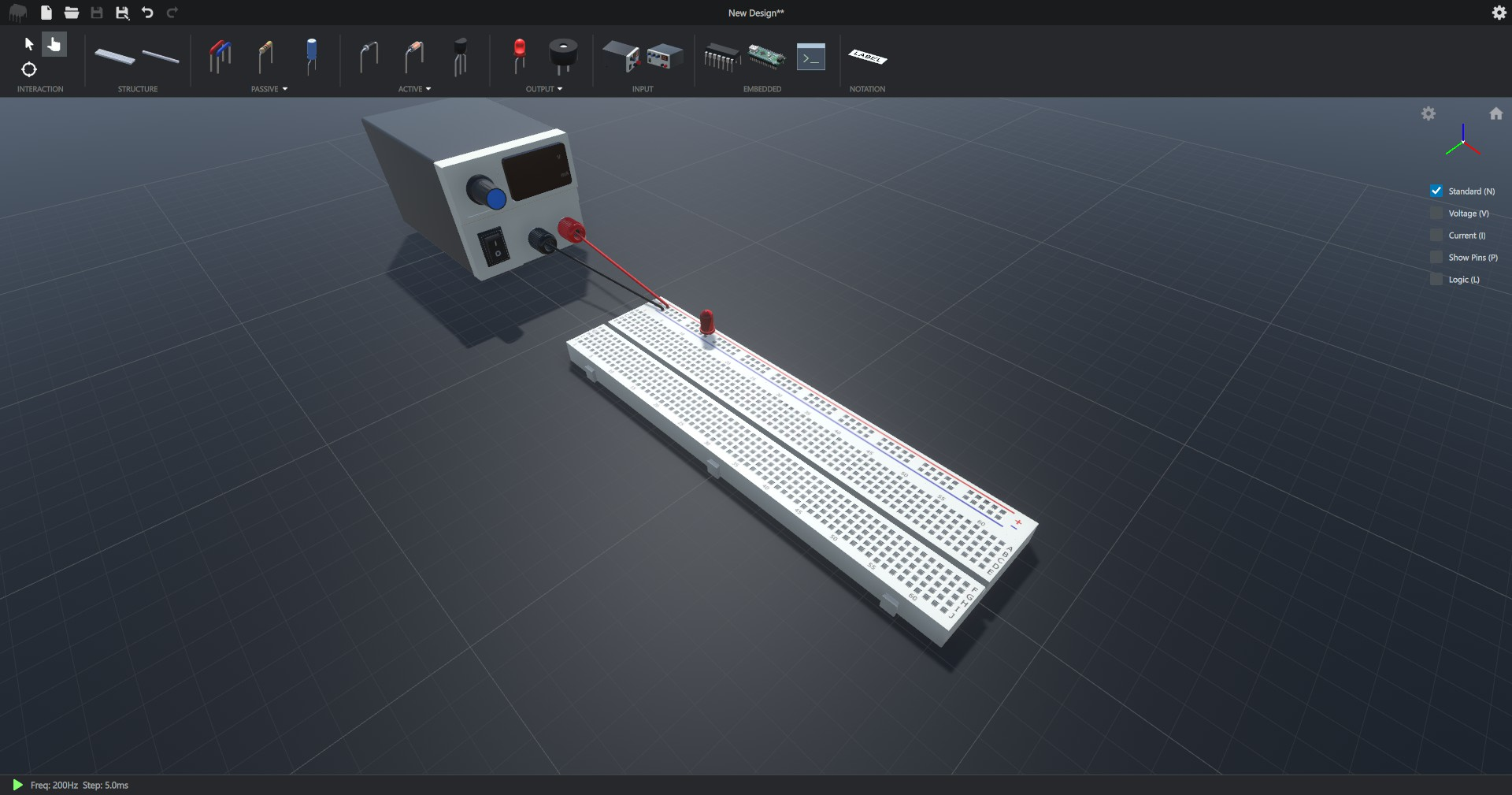Open an existing design file
1512x795 pixels.
[x=72, y=13]
